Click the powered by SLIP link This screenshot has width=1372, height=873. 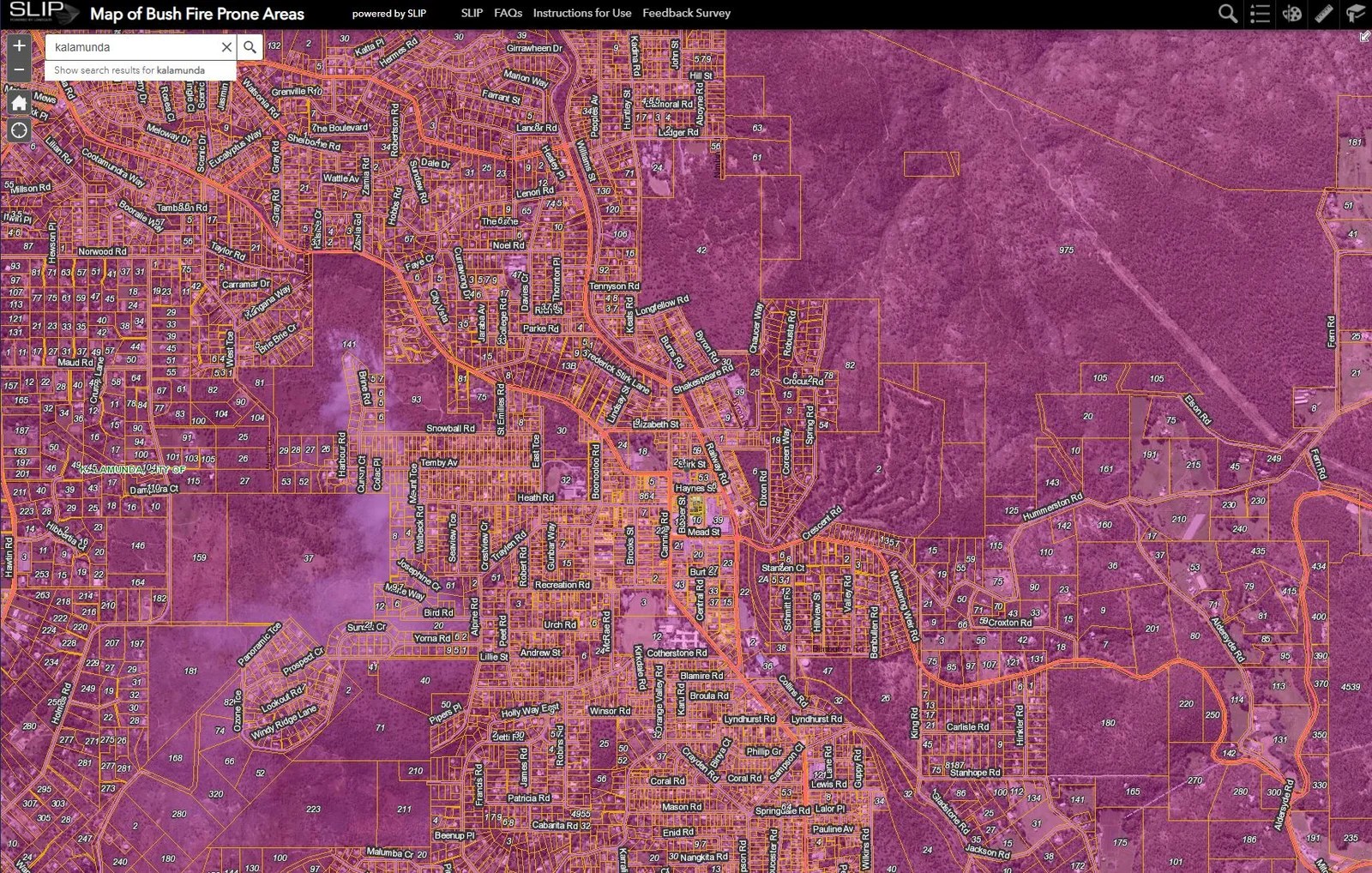pos(389,14)
